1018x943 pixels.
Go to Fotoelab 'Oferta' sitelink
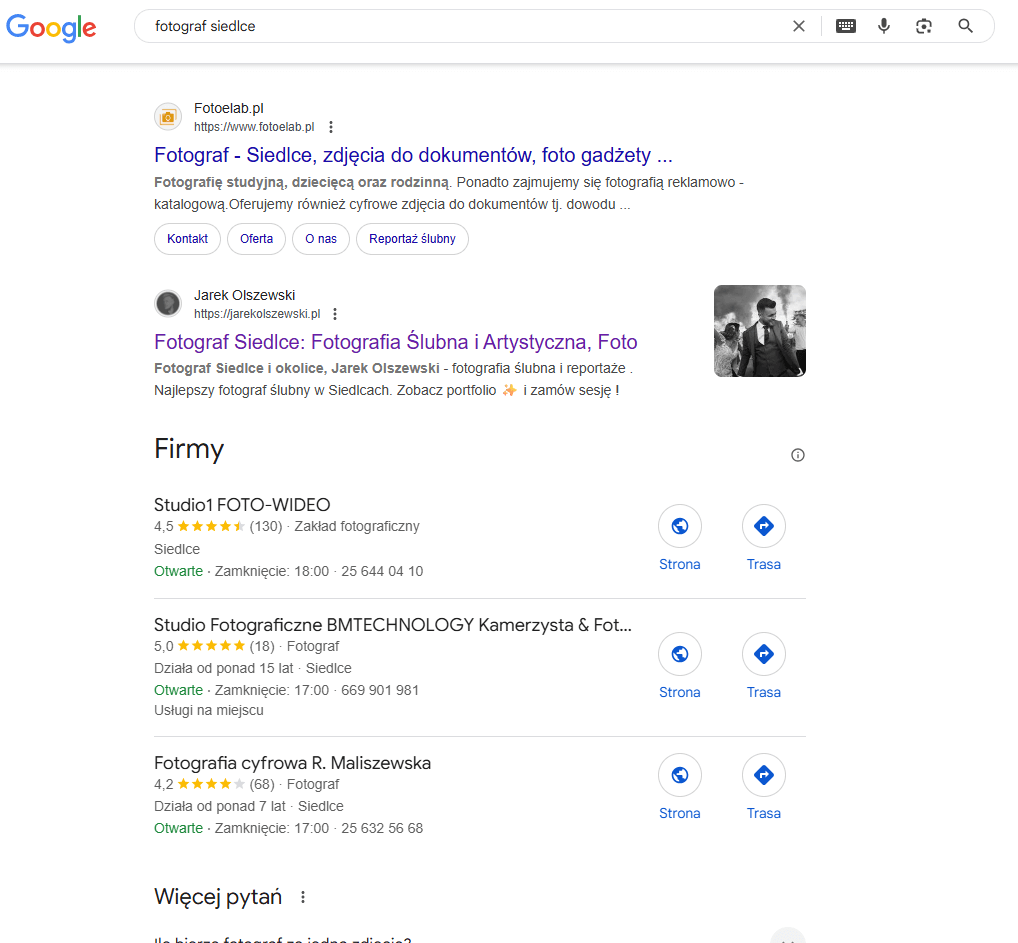256,239
